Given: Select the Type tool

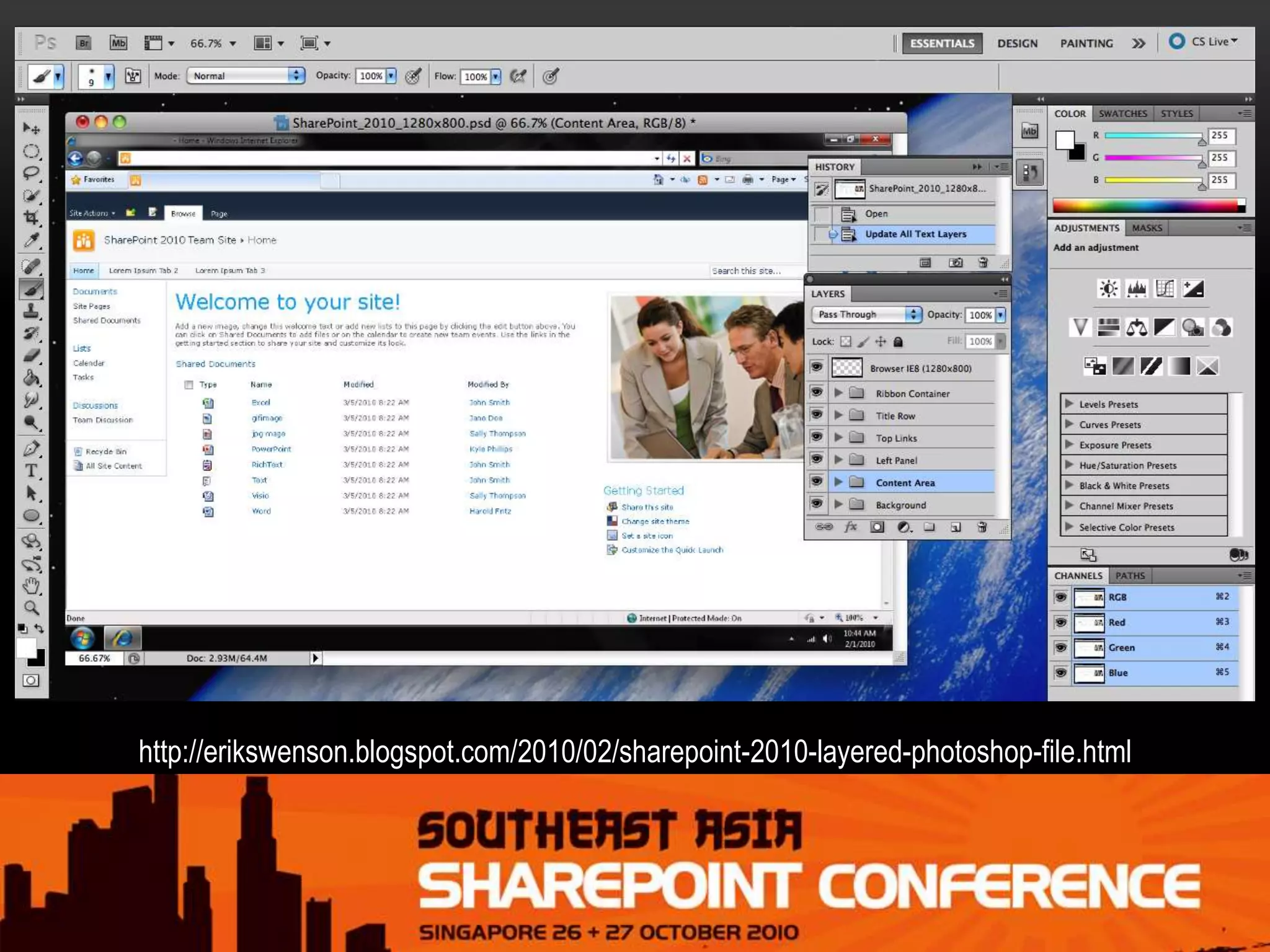Looking at the screenshot, I should coord(31,471).
